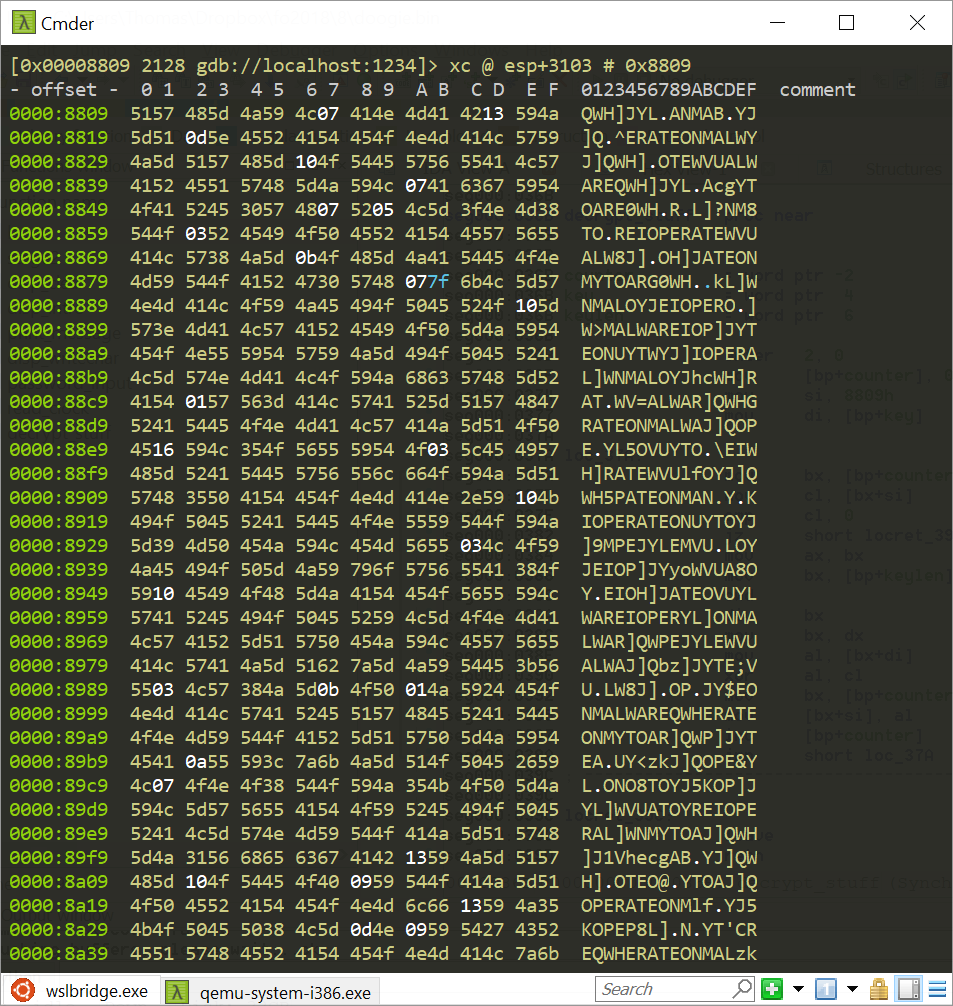Open a new console with the green plus icon
The image size is (953, 1006).
771,988
